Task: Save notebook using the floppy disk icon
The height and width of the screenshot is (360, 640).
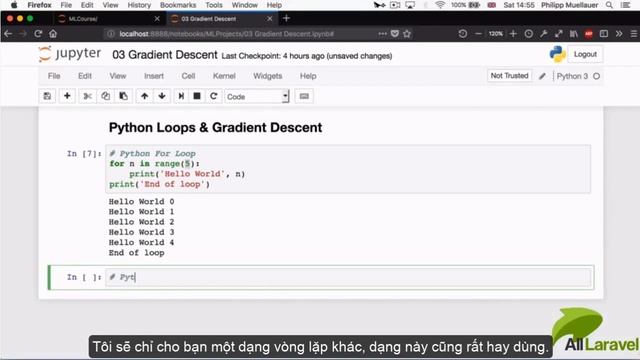Action: coord(47,96)
